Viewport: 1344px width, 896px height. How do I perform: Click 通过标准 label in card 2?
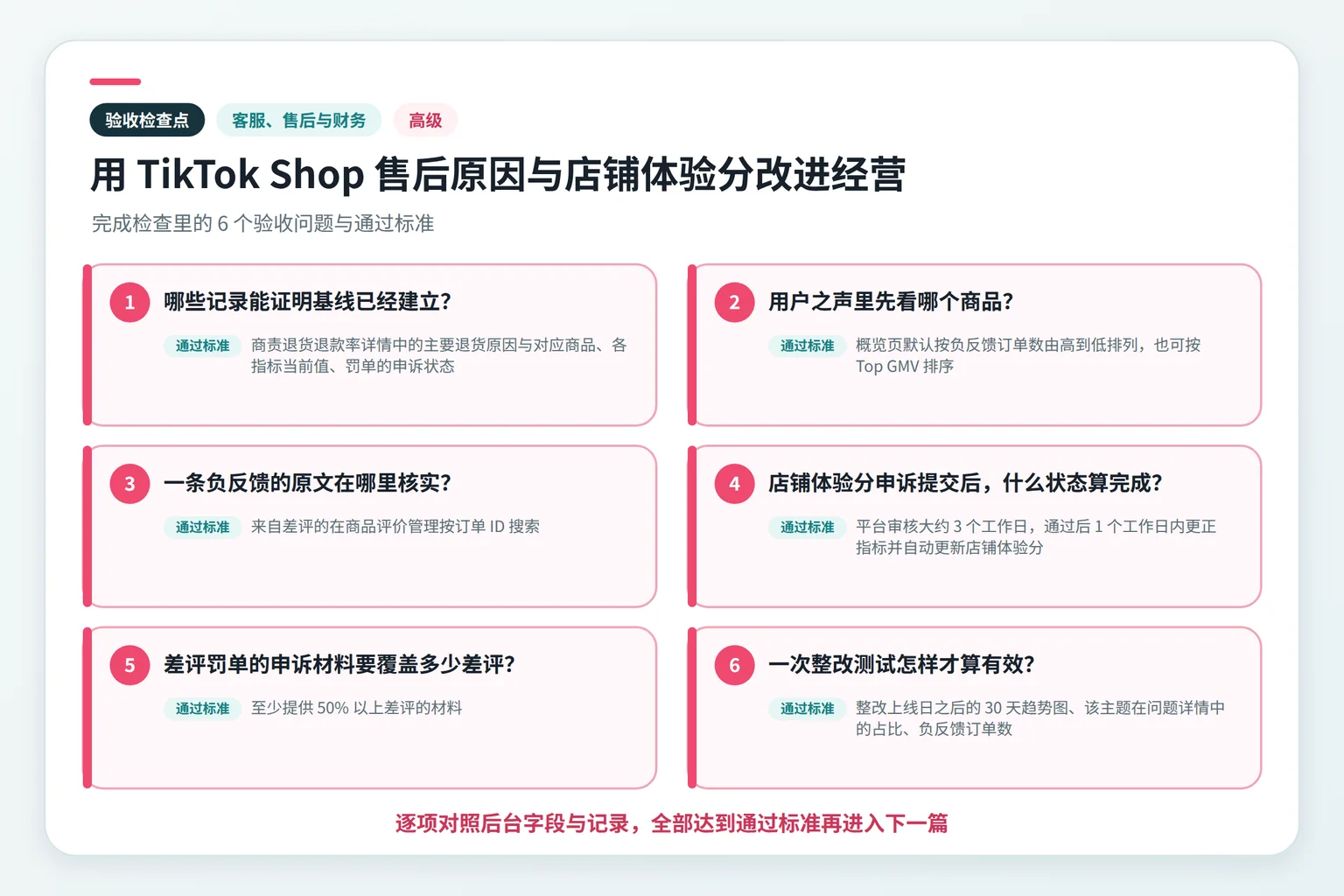808,346
